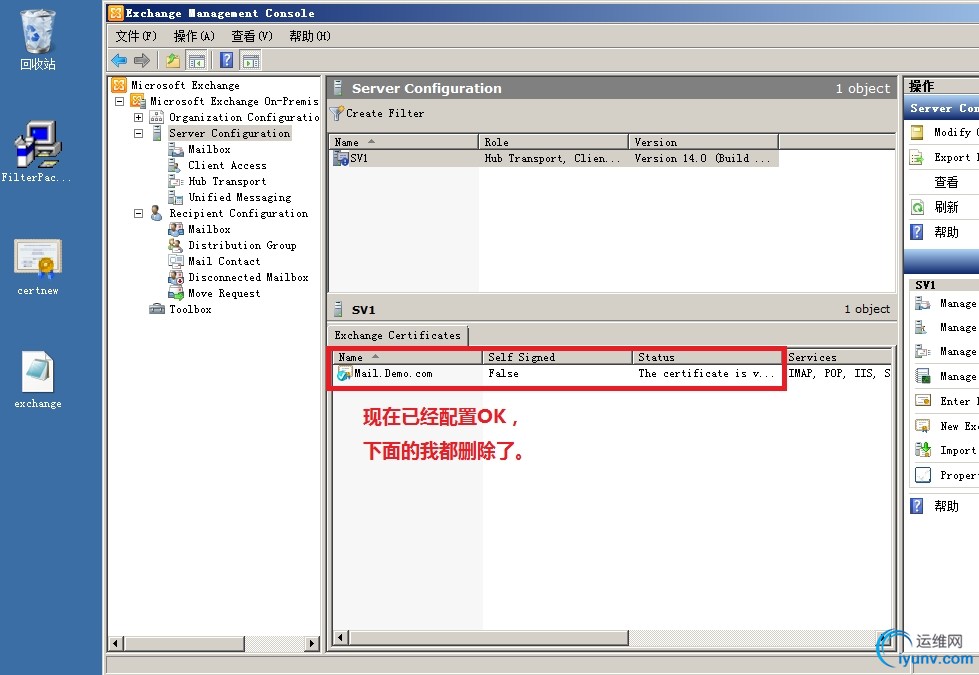The width and height of the screenshot is (979, 675).
Task: Click the SV1 server icon in the list
Action: click(x=341, y=159)
